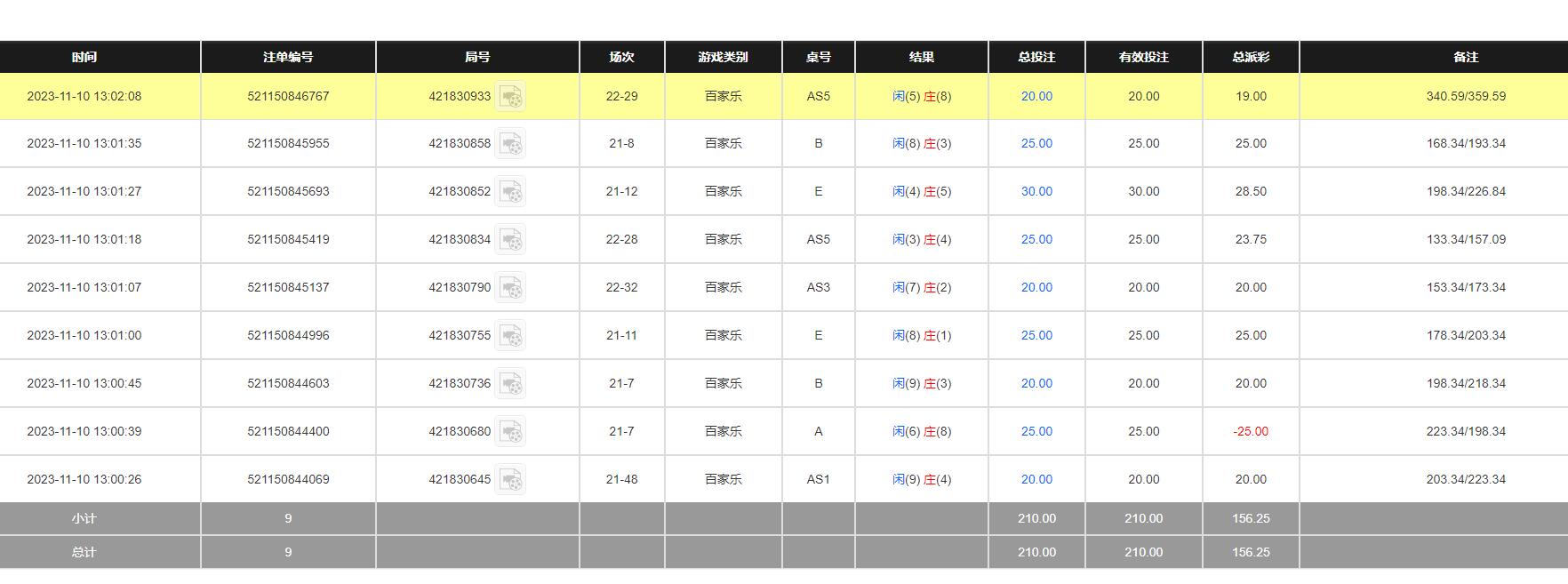
Task: Click replay icon beside round 421830858
Action: 510,144
